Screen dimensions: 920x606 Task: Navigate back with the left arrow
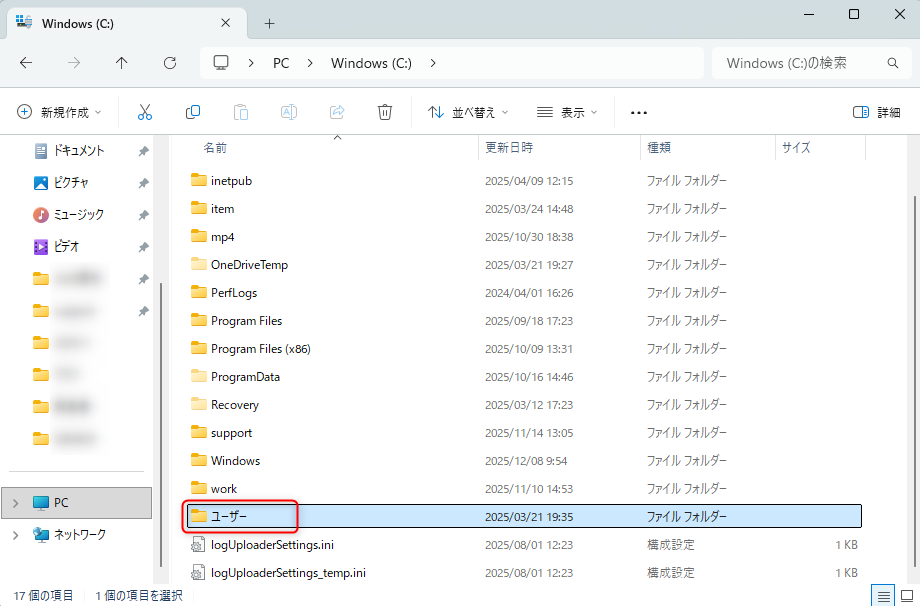(x=26, y=63)
